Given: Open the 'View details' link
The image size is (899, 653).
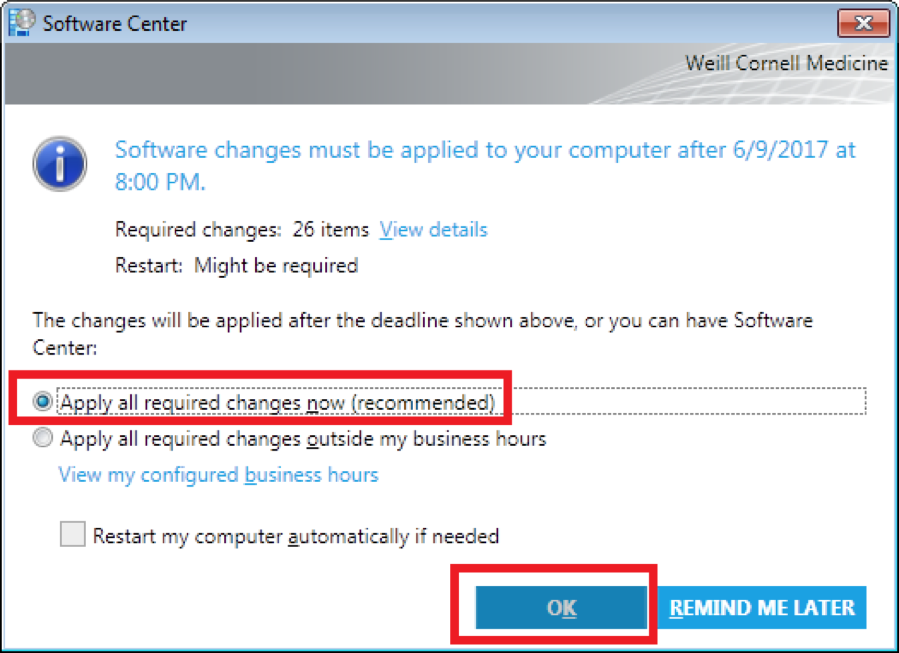Looking at the screenshot, I should [433, 230].
